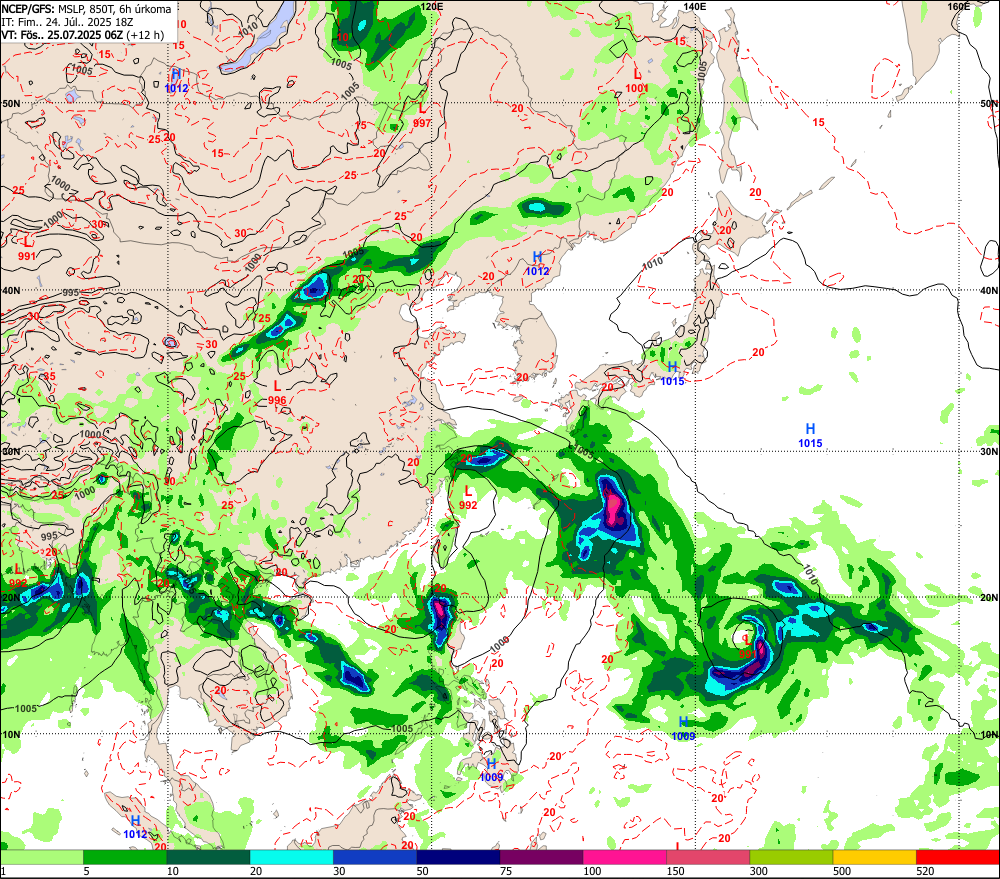Click the legend value 150
Screen dimensions: 1000x879
click(675, 871)
